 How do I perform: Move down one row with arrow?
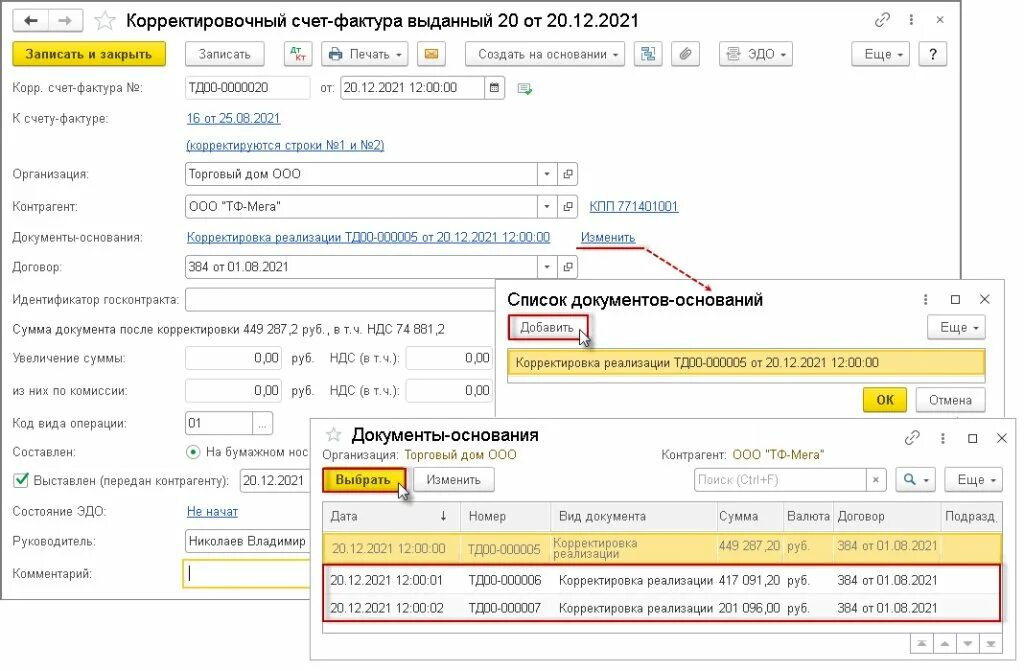tap(968, 644)
